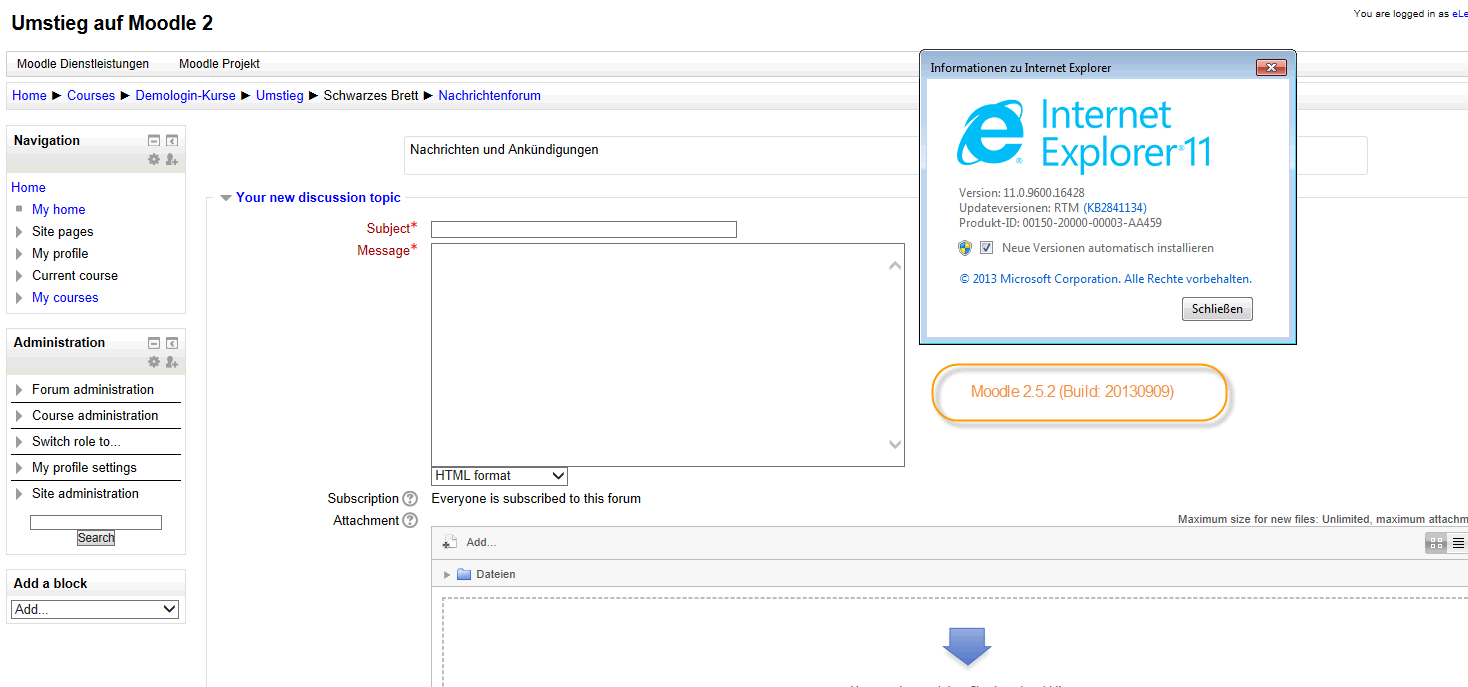Image resolution: width=1468 pixels, height=687 pixels.
Task: Open Navigation block configuration gear
Action: pos(154,160)
